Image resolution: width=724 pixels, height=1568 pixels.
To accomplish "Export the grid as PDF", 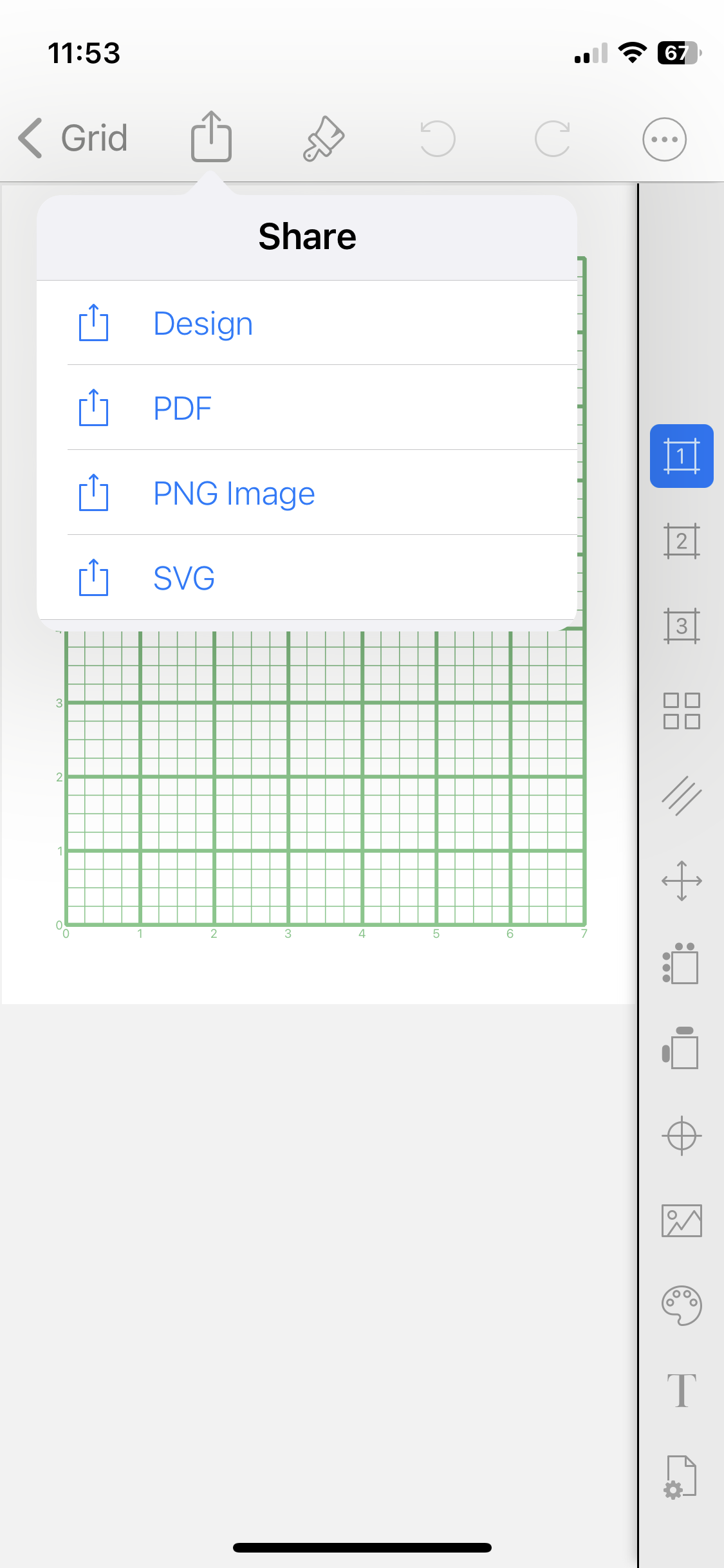I will point(182,407).
